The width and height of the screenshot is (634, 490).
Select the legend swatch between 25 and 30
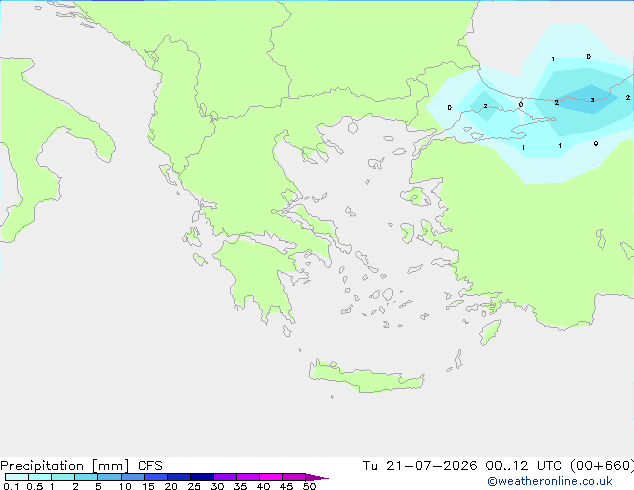202,477
